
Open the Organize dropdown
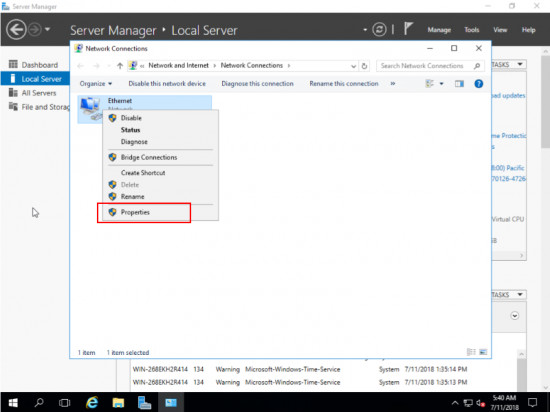(95, 83)
